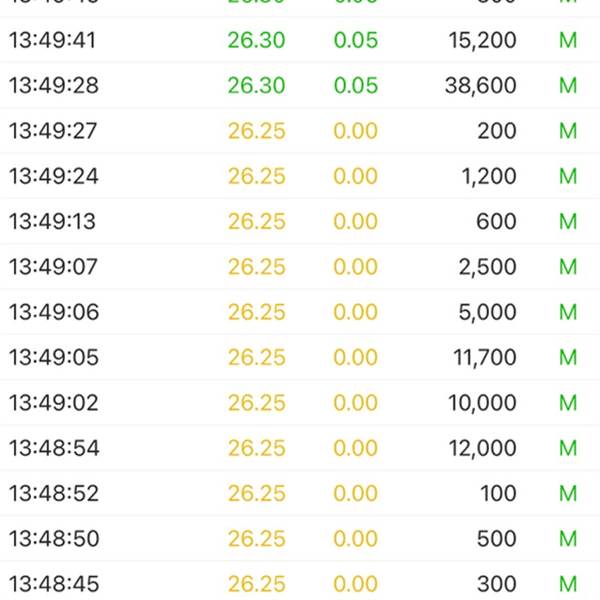Tap the M marker on 10,000 row
Viewport: 600px width, 600px height.
(568, 403)
